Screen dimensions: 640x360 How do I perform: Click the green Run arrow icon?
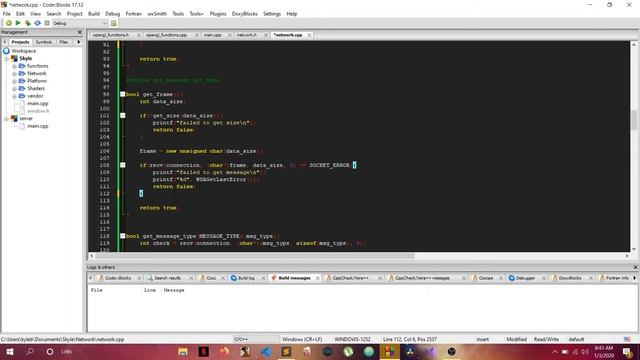(18, 23)
